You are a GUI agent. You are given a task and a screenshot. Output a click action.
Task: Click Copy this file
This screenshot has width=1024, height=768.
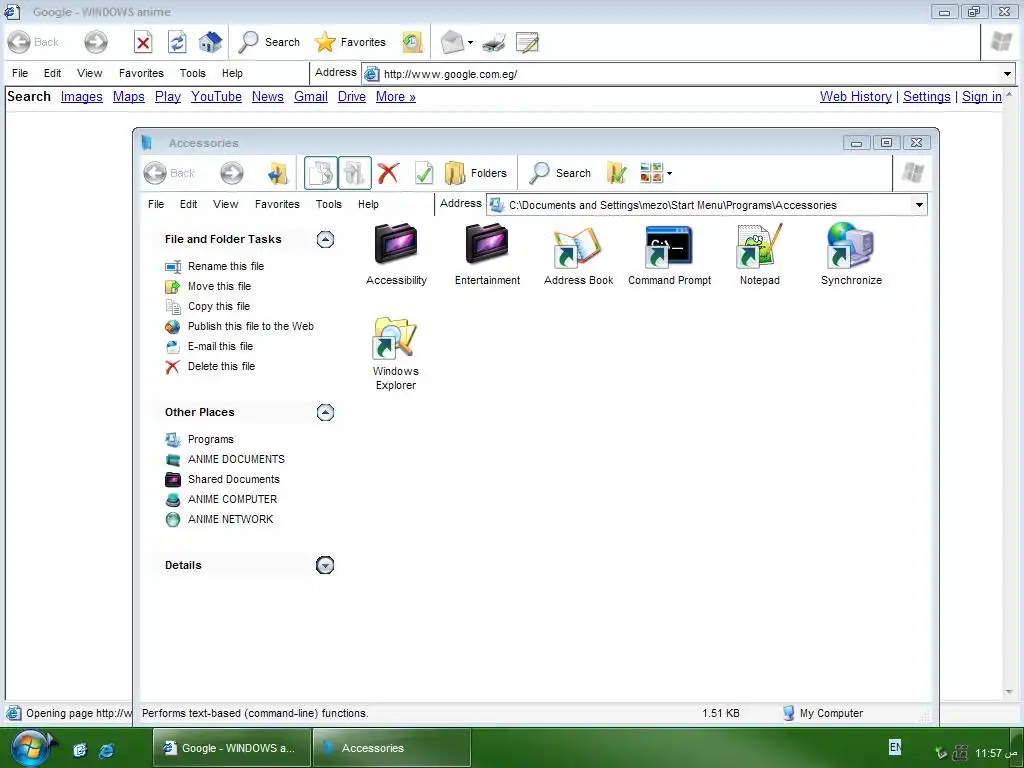[x=218, y=306]
